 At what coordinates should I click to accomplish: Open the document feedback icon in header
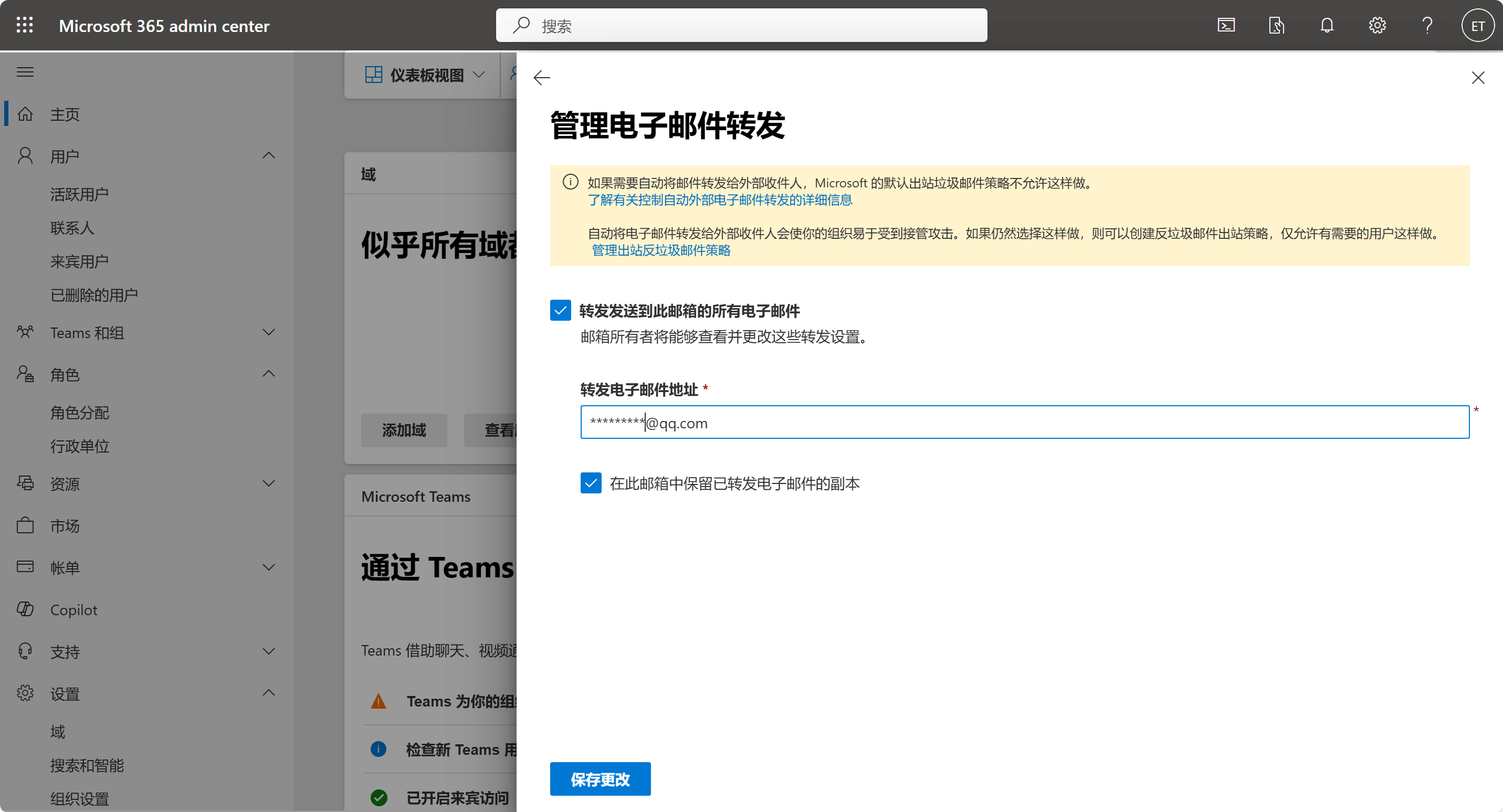coord(1276,25)
